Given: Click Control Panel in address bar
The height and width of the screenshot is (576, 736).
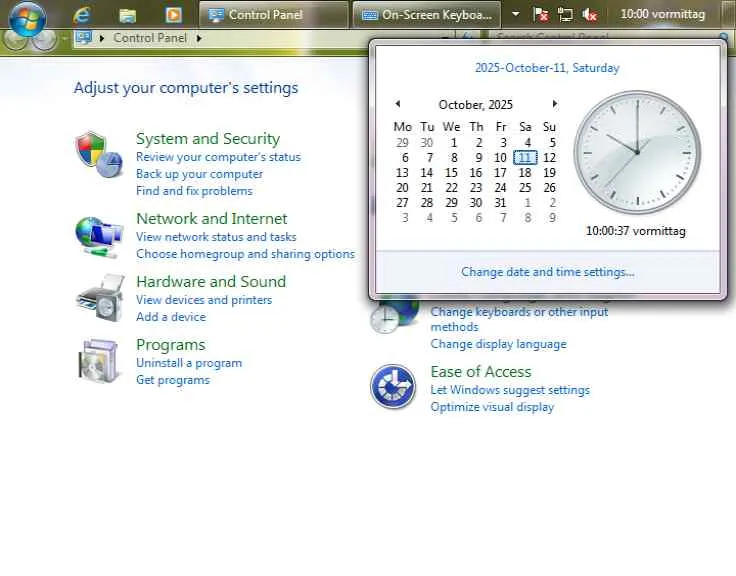Looking at the screenshot, I should click(150, 38).
